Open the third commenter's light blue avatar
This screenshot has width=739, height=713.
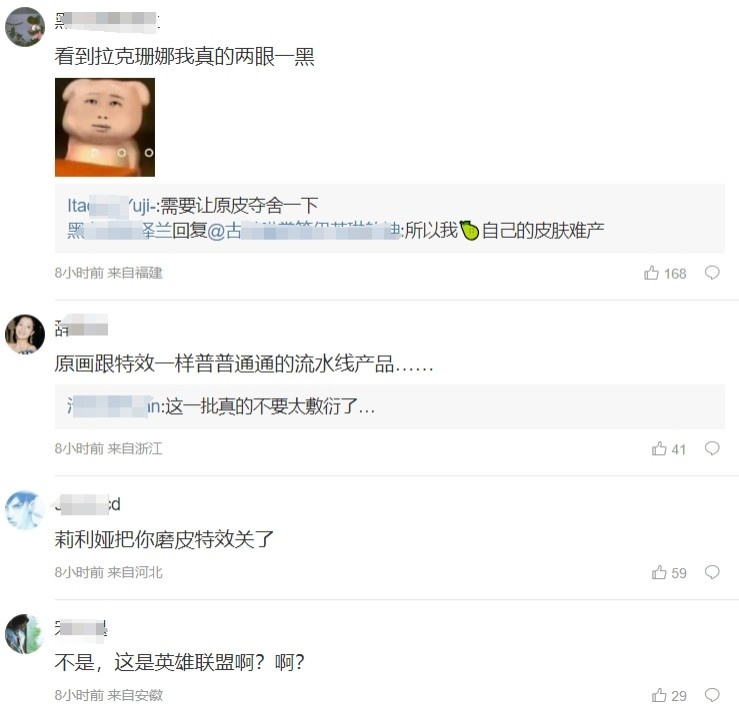click(25, 510)
